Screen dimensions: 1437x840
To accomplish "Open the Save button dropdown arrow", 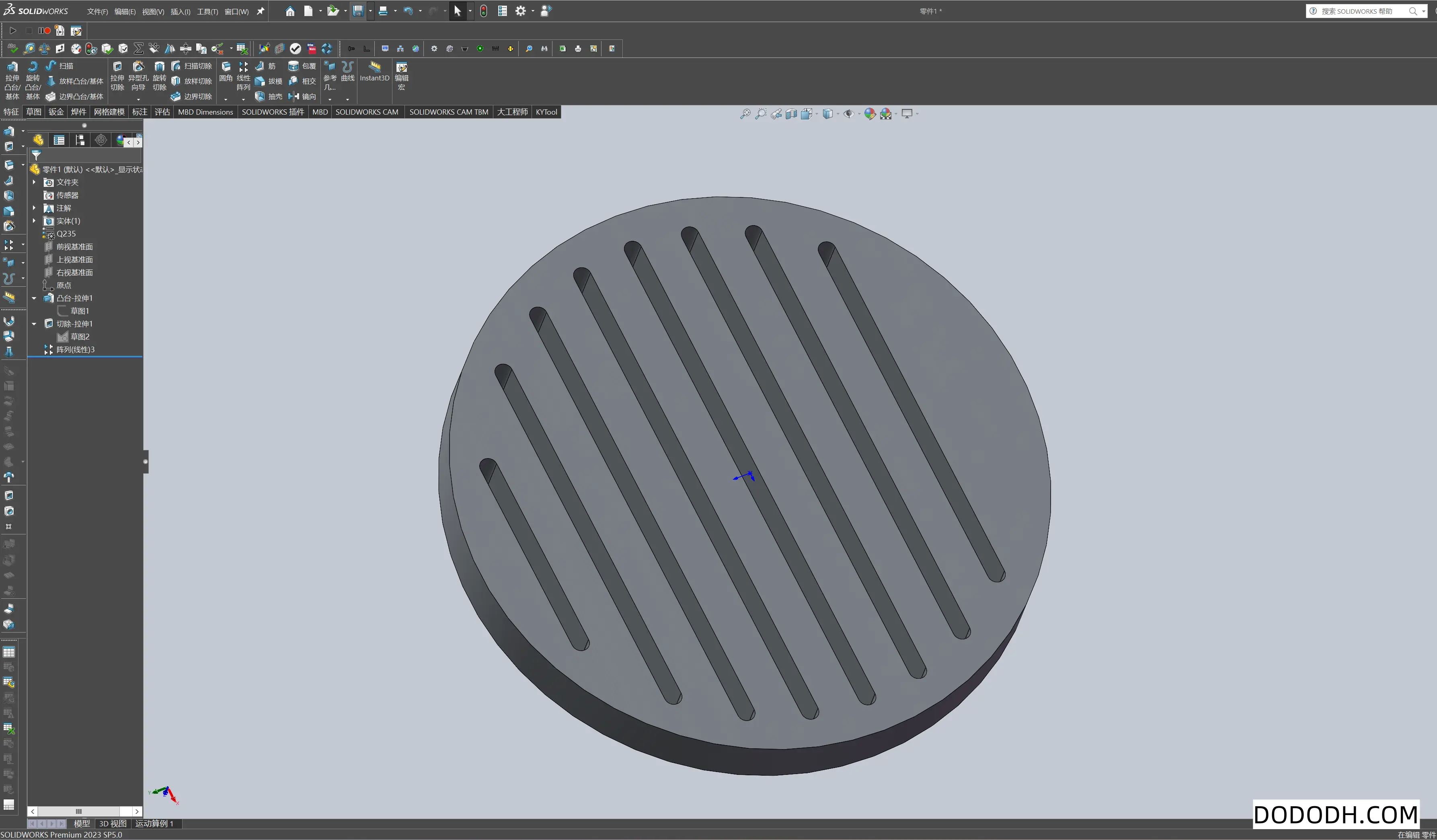I will (x=370, y=11).
